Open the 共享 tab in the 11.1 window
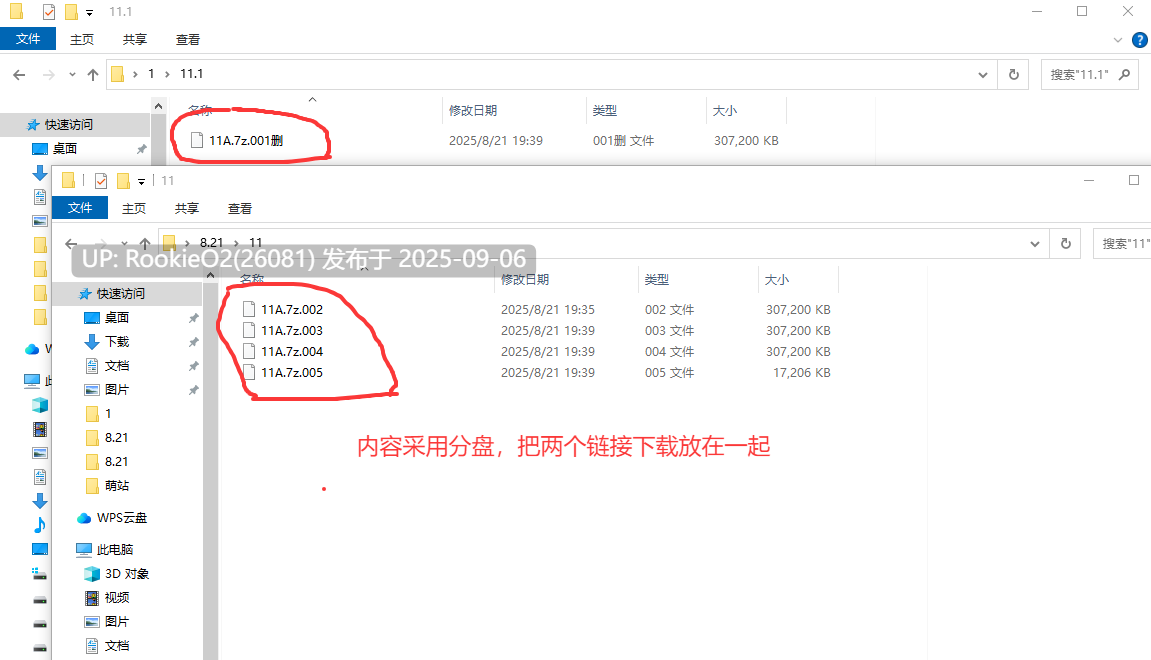Viewport: 1151px width, 660px height. tap(134, 40)
